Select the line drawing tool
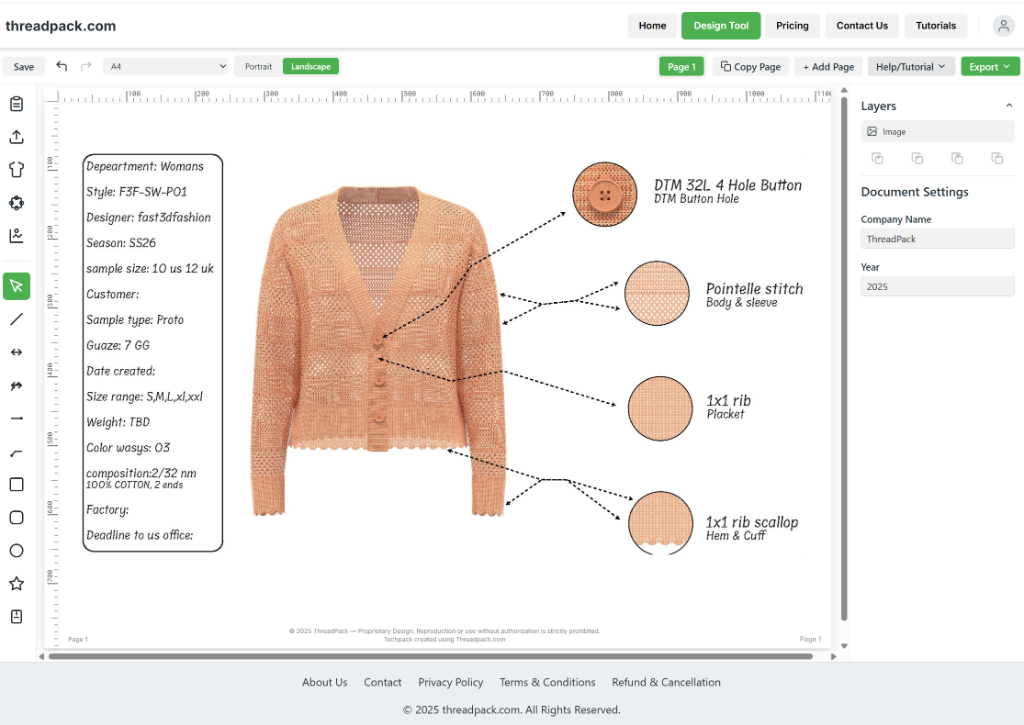 click(16, 318)
